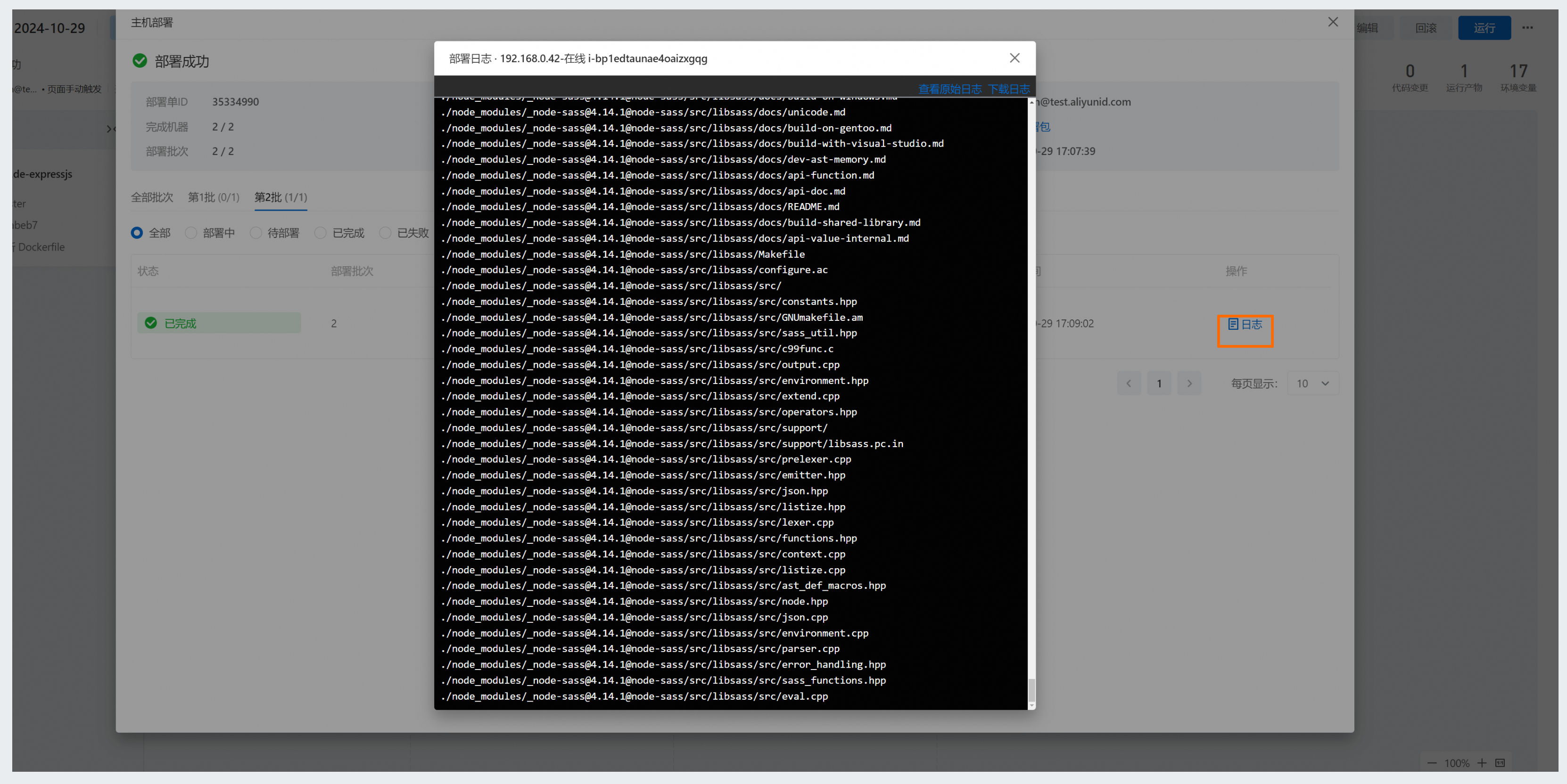Image resolution: width=1567 pixels, height=784 pixels.
Task: Click 0 代码变更 counter
Action: tap(1410, 78)
